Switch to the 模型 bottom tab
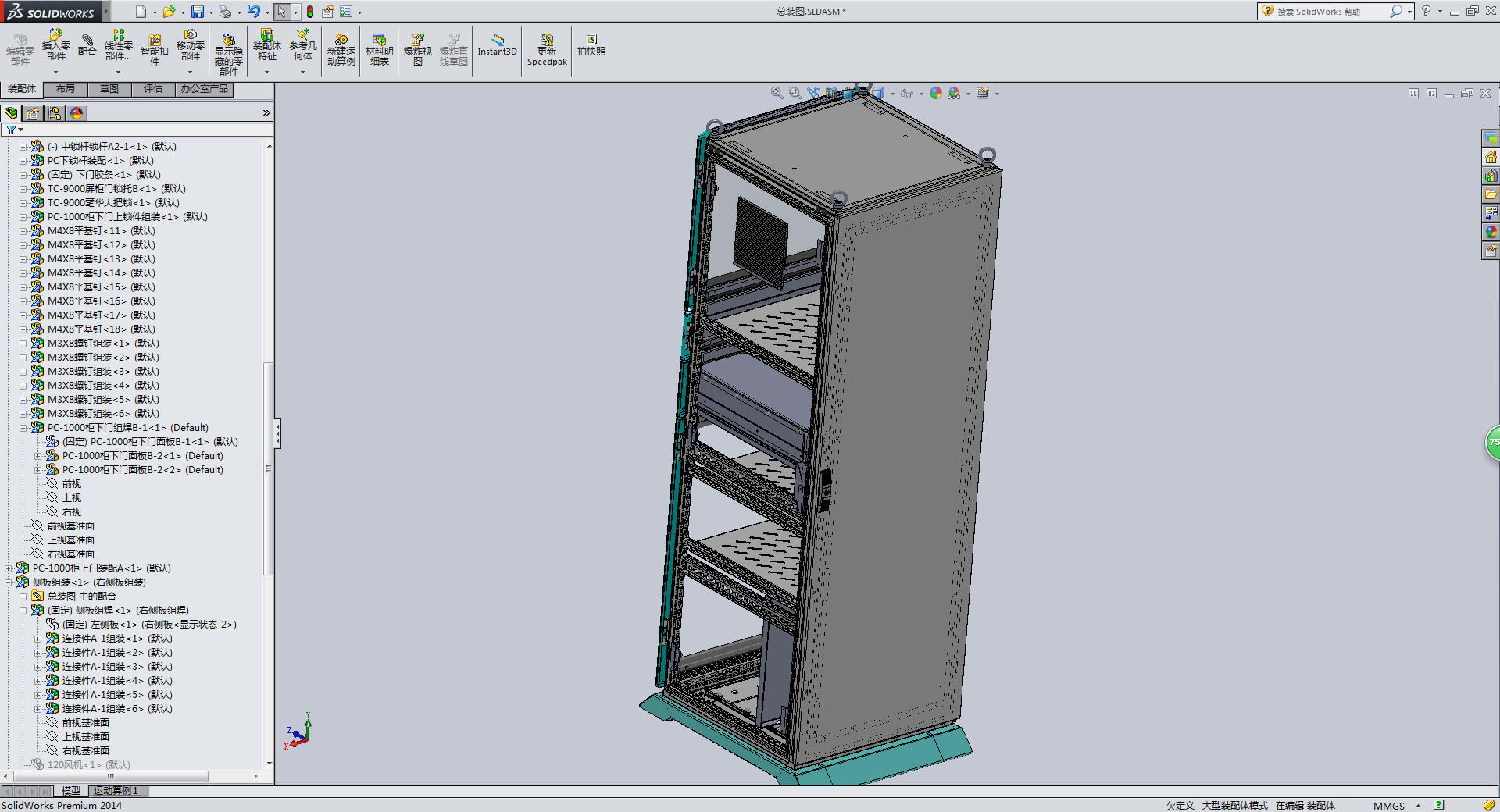1500x812 pixels. pos(71,791)
